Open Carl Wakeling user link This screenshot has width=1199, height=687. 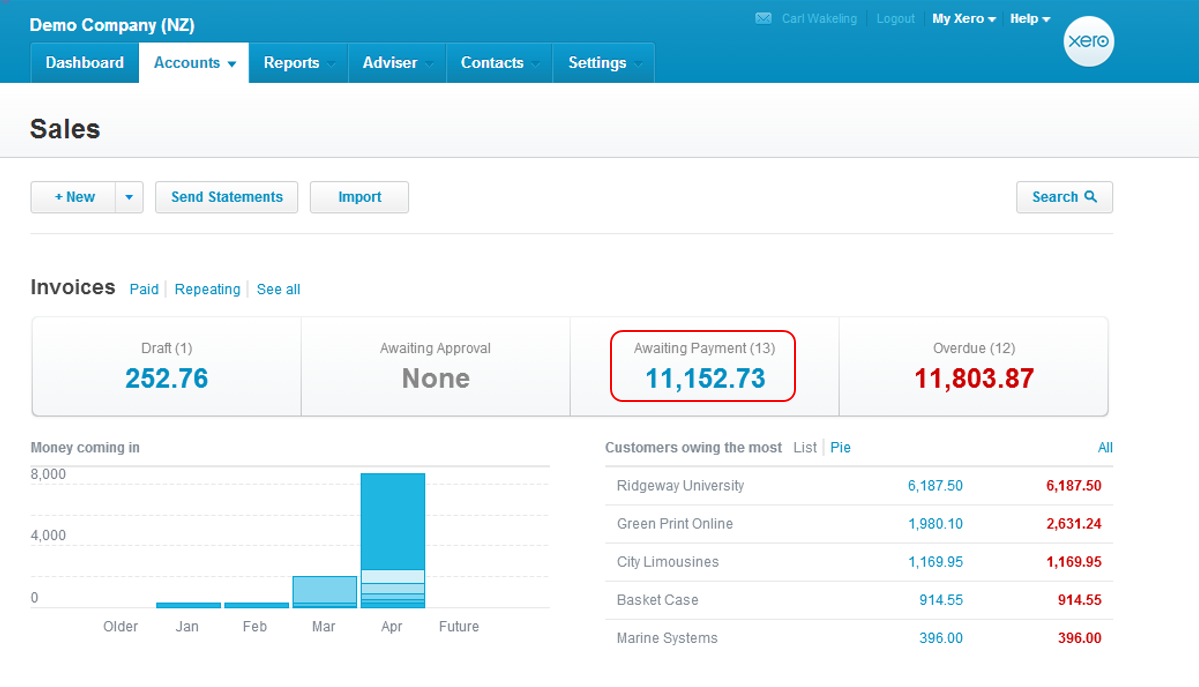tap(819, 18)
